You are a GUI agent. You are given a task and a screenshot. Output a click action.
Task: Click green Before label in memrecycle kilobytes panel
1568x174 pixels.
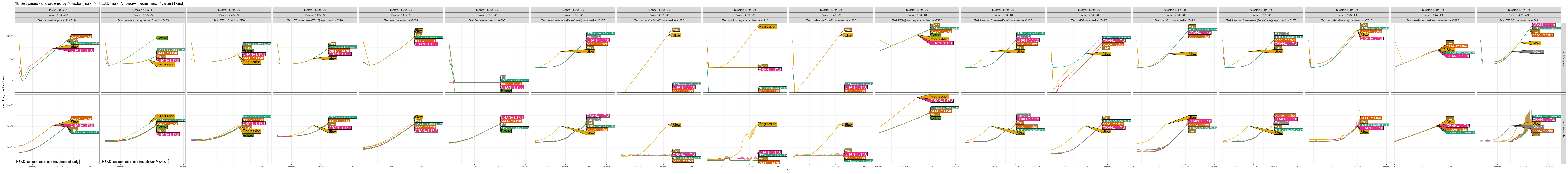(162, 38)
